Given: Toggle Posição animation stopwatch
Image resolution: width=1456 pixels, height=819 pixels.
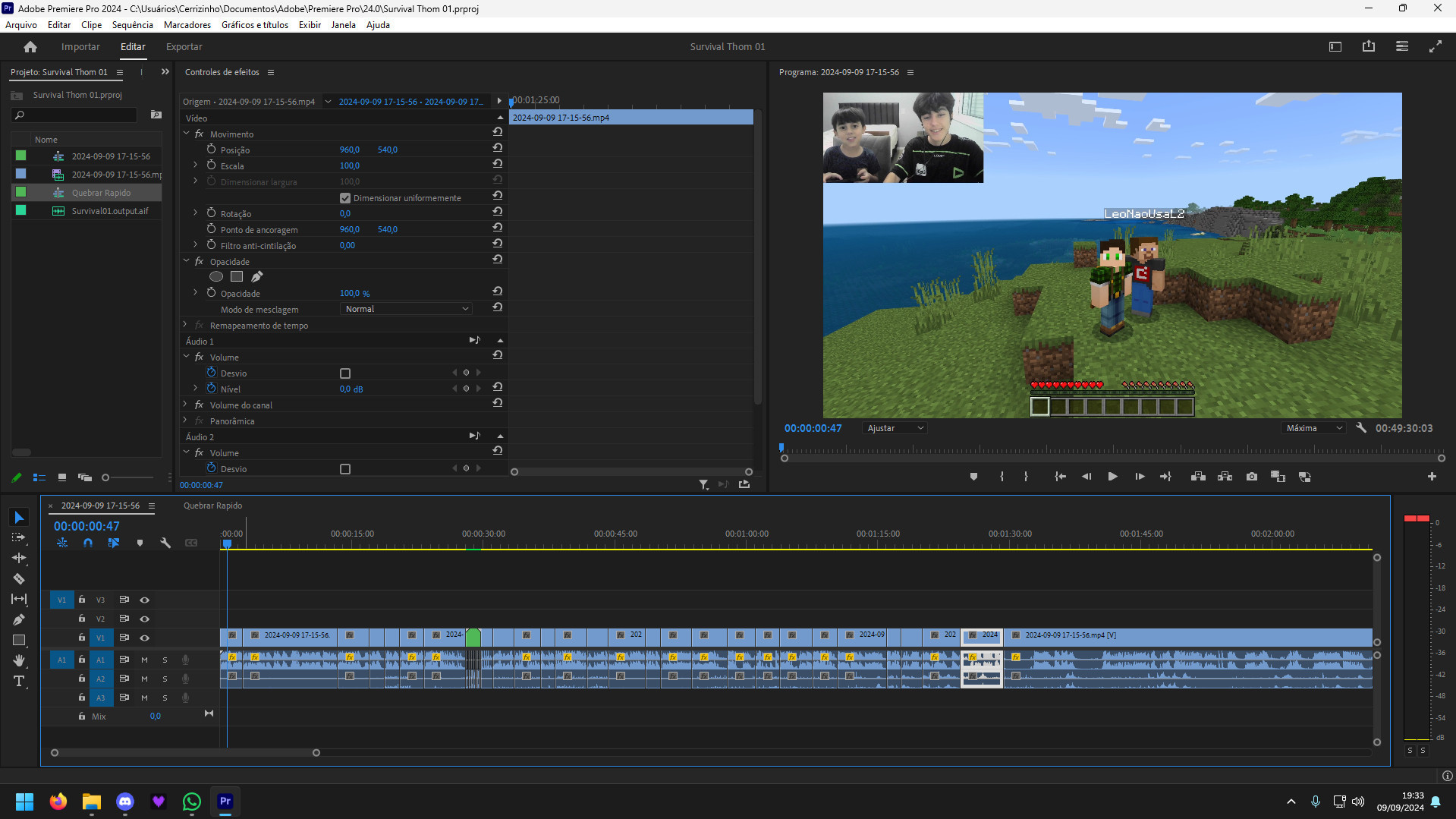Looking at the screenshot, I should pos(212,150).
